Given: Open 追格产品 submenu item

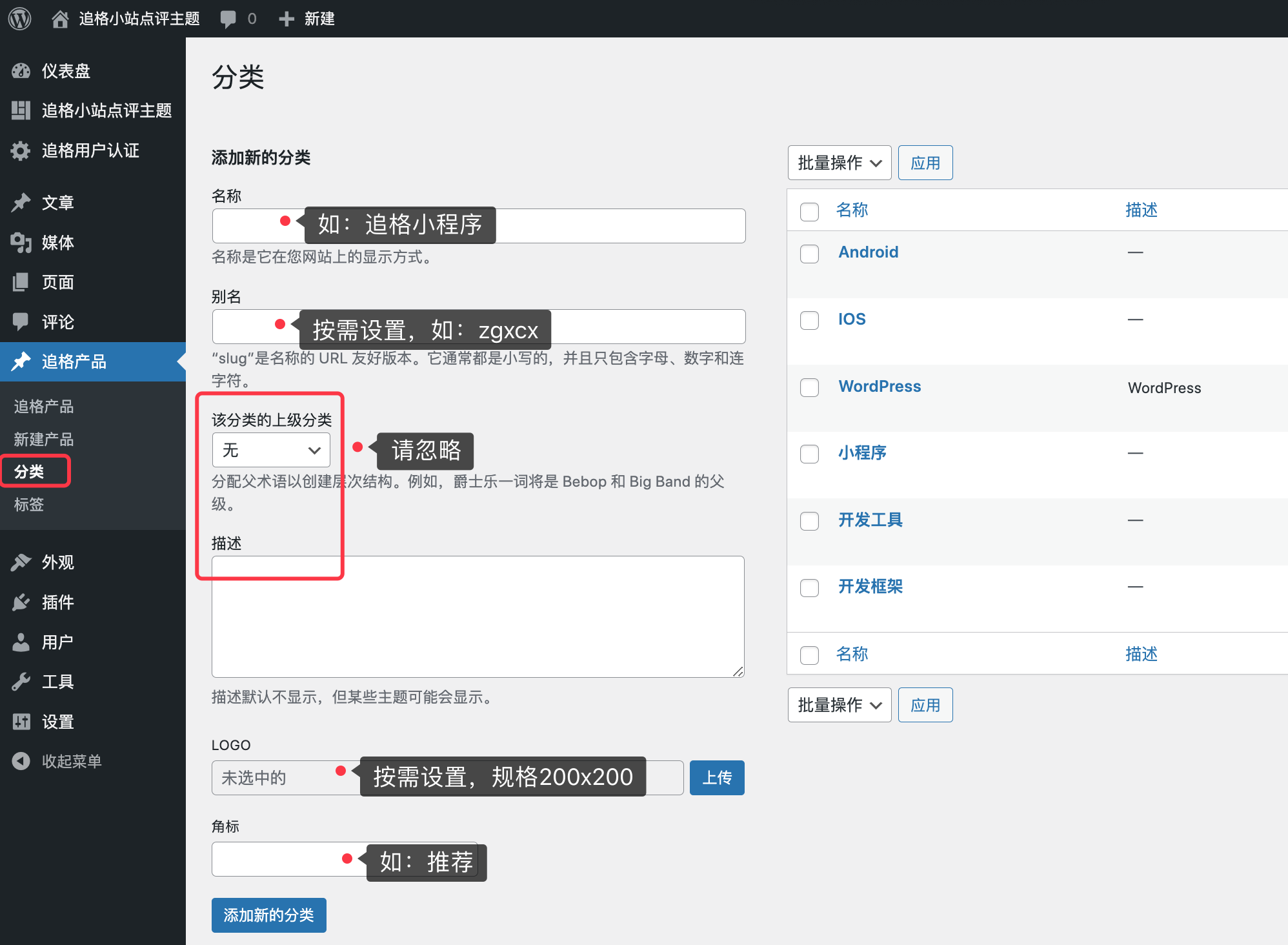Looking at the screenshot, I should (44, 406).
